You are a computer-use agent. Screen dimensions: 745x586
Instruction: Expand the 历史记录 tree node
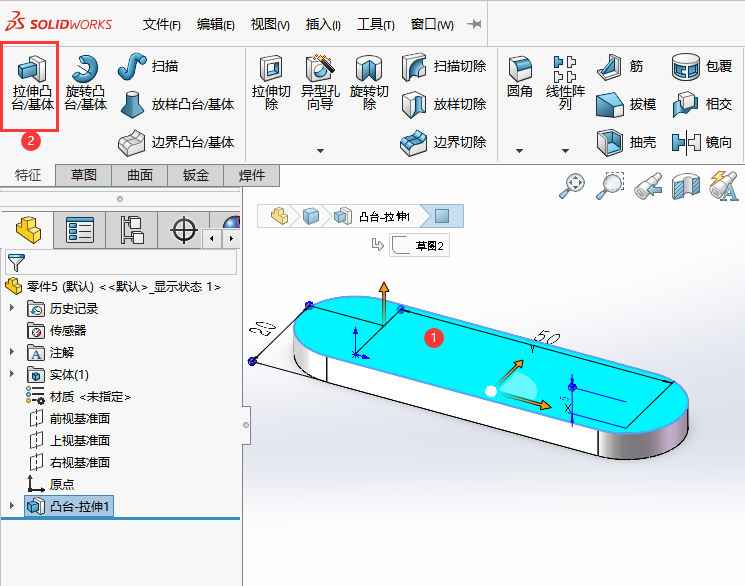point(12,308)
